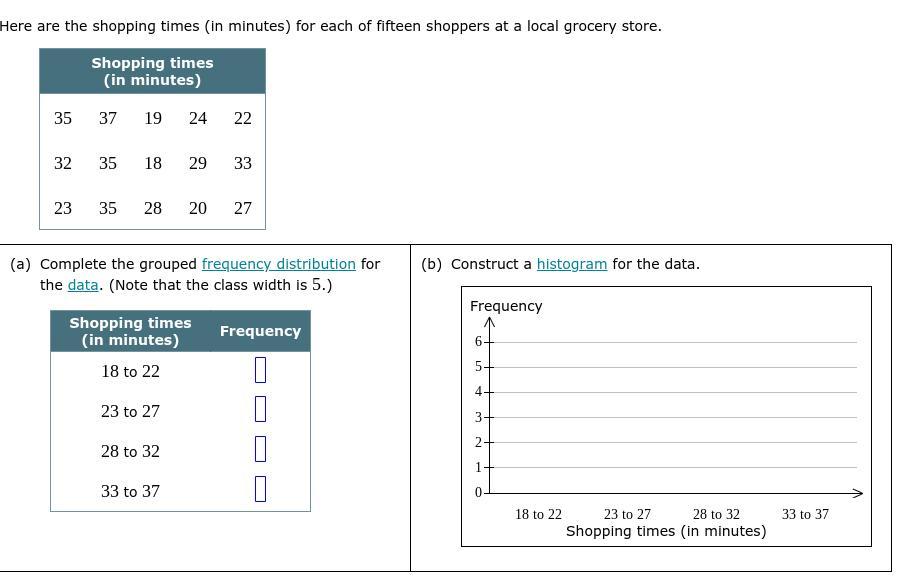Click the 28 to 32 histogram label
The width and height of the screenshot is (904, 577).
(716, 514)
